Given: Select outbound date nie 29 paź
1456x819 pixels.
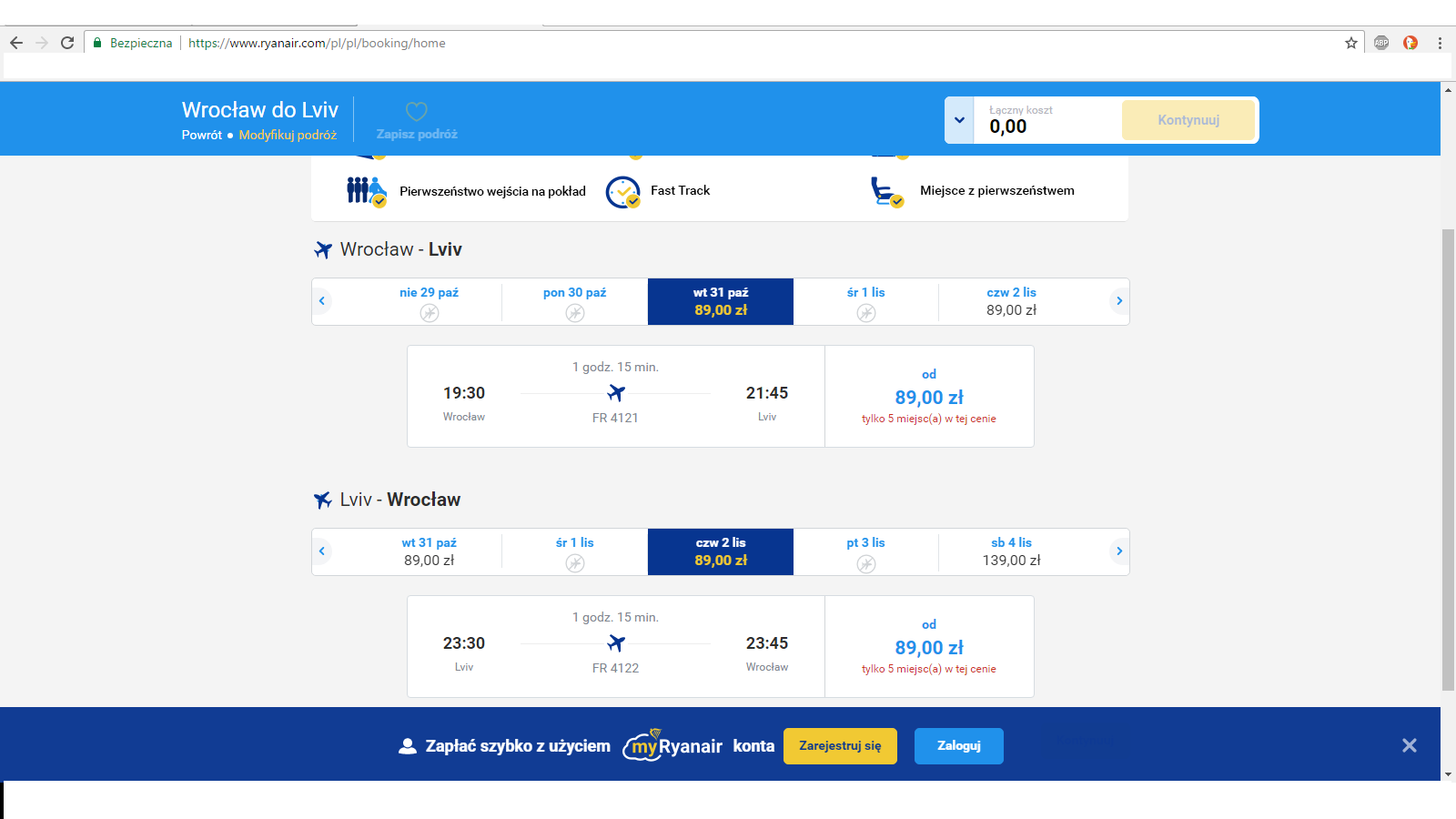Looking at the screenshot, I should (430, 301).
